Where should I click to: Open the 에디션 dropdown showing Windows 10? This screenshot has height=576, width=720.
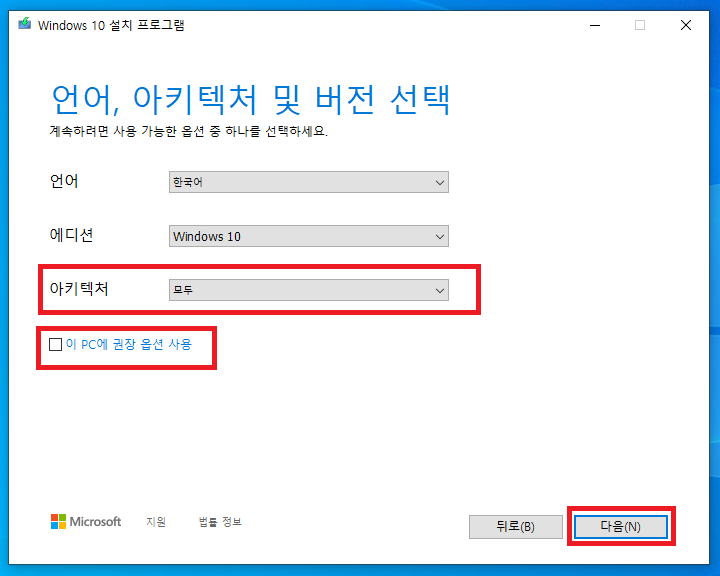(x=309, y=236)
